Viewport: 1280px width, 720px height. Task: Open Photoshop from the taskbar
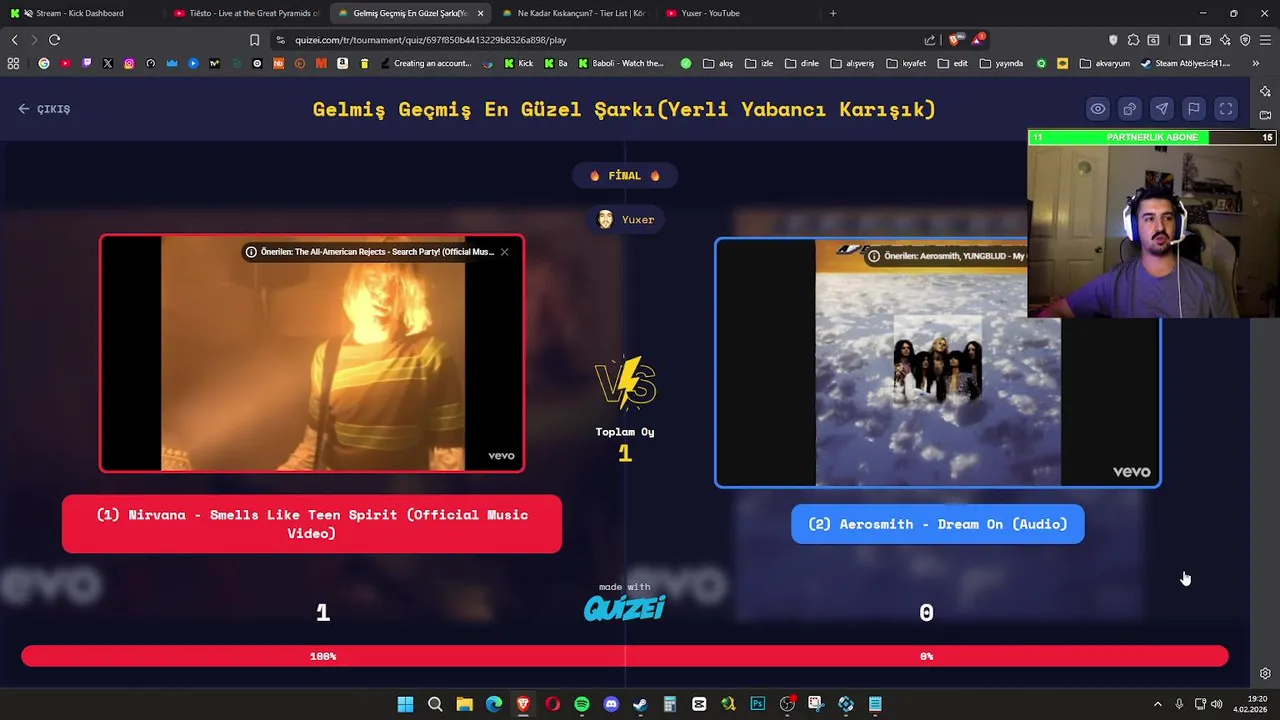tap(757, 704)
